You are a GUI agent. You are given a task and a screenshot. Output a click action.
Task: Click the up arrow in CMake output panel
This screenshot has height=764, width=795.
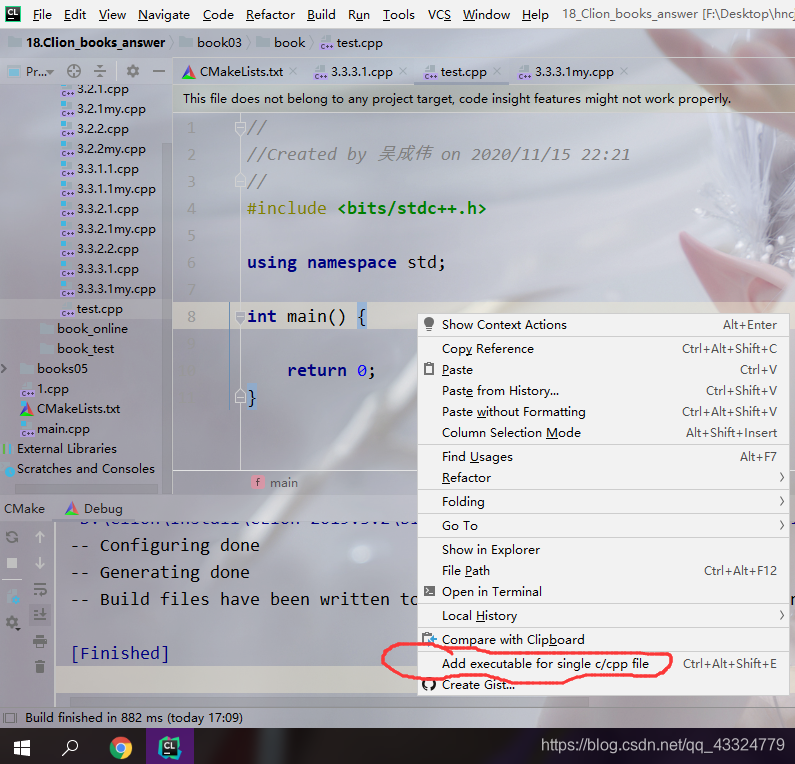coord(40,537)
